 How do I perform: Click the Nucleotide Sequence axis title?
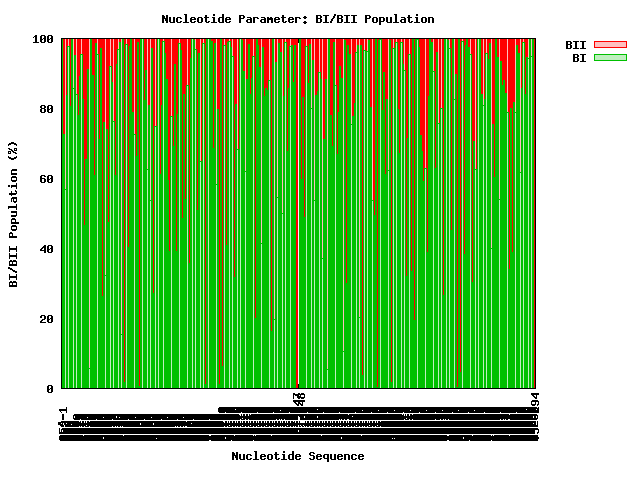[x=298, y=456]
